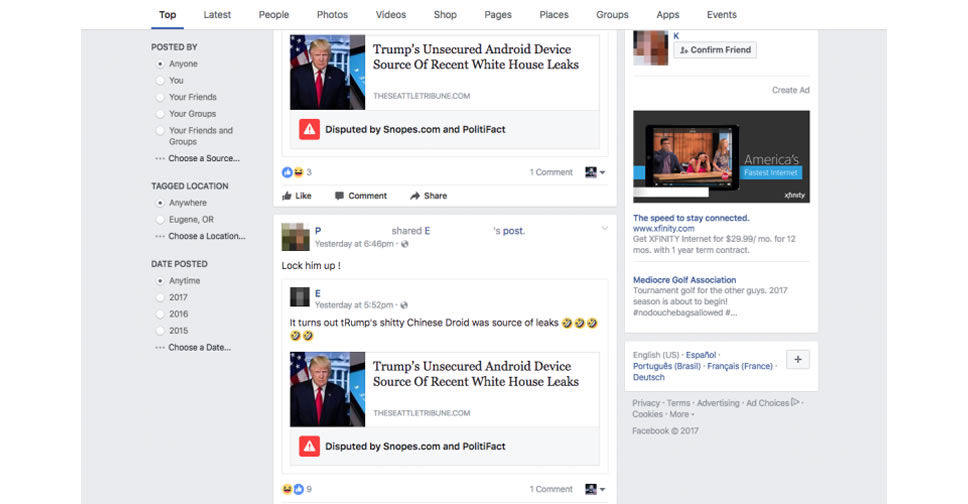Switch to the Latest tab
The height and width of the screenshot is (504, 968).
(x=217, y=15)
